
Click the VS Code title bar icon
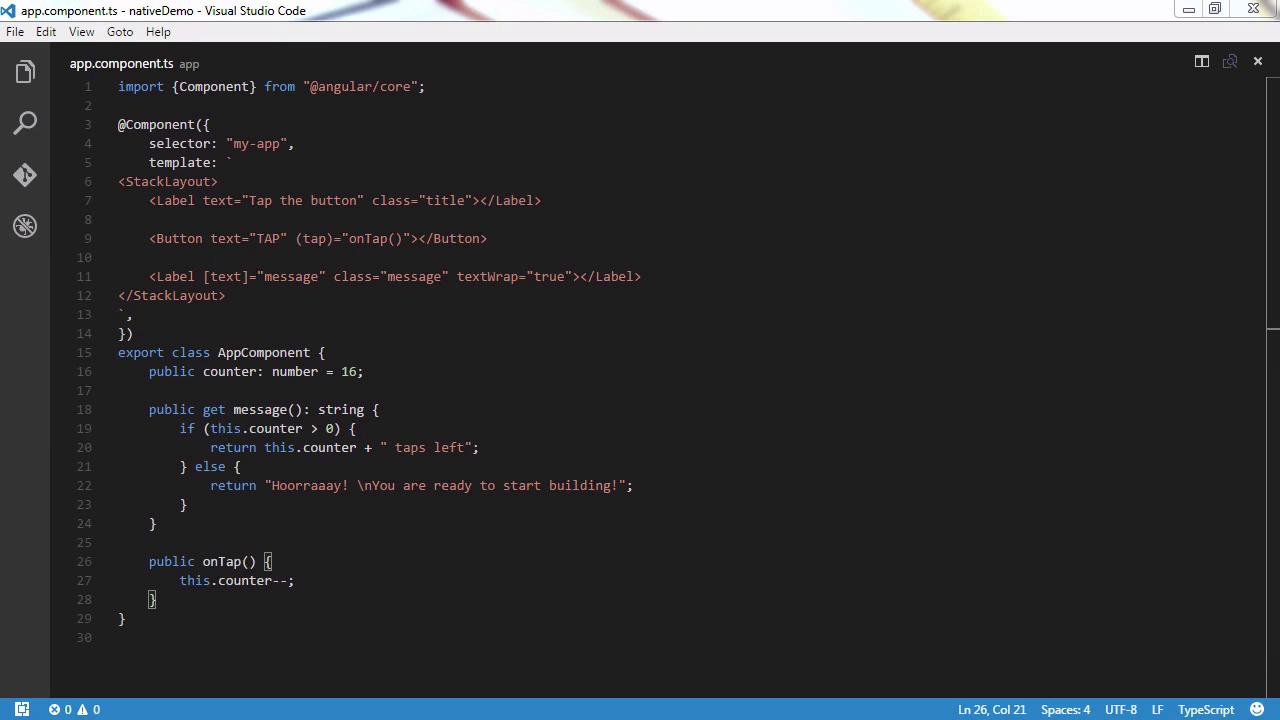coord(8,10)
